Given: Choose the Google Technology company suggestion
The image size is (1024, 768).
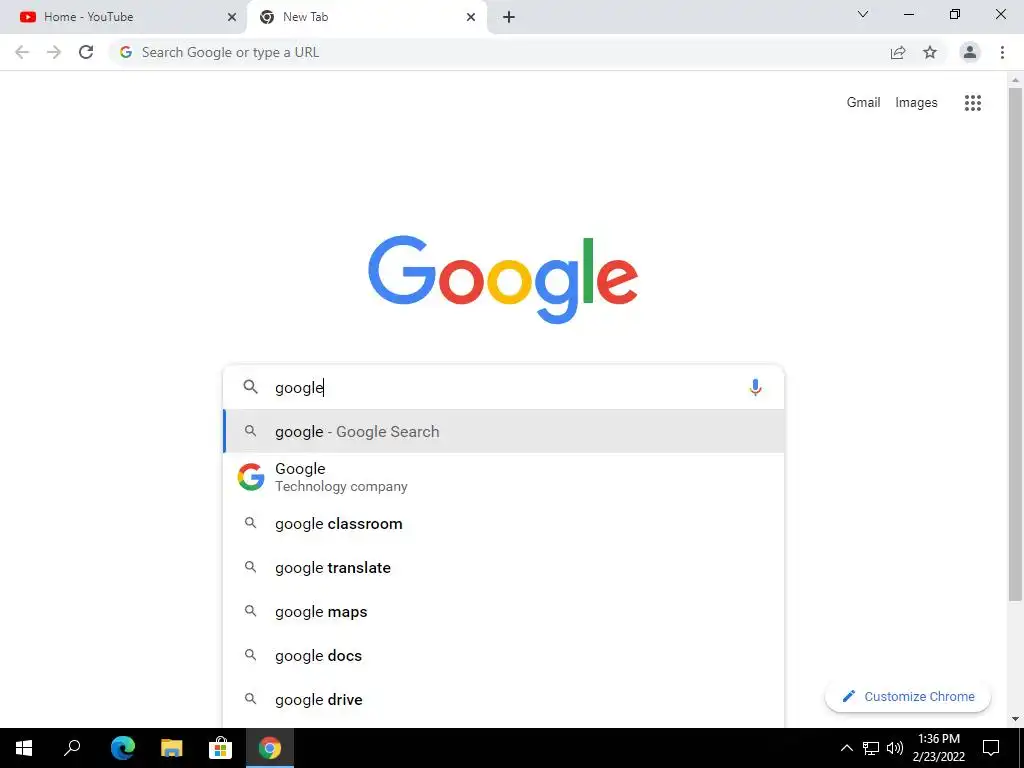Looking at the screenshot, I should 504,477.
